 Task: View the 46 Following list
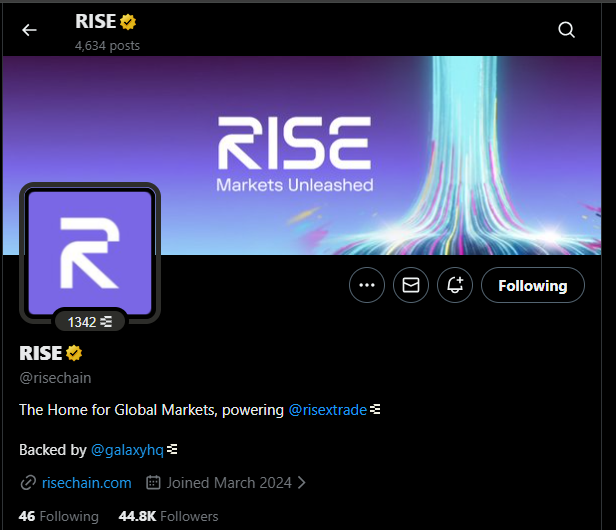point(59,516)
